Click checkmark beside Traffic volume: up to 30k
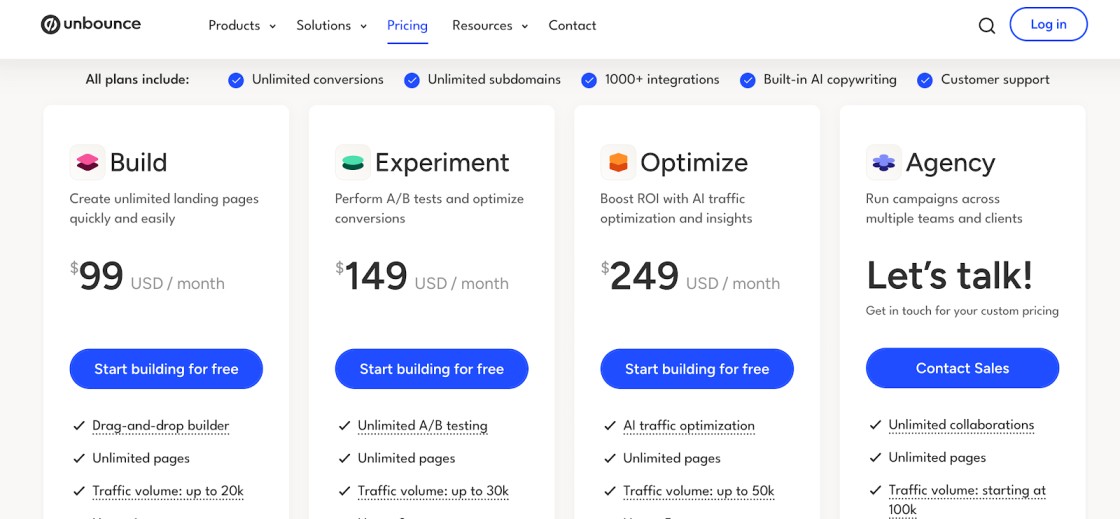 point(344,491)
